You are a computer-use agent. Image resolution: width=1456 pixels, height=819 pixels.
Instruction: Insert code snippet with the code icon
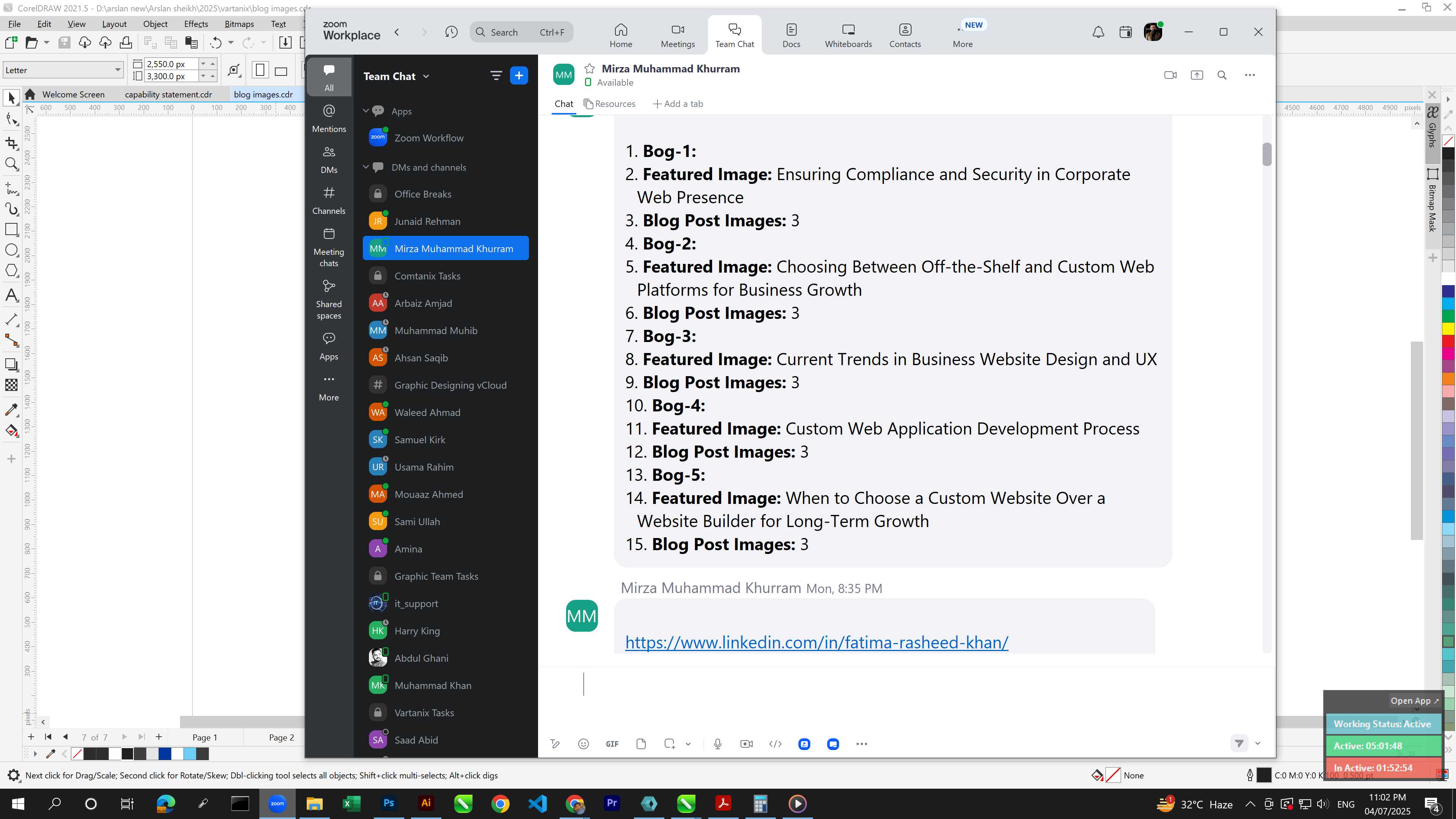pos(775,744)
